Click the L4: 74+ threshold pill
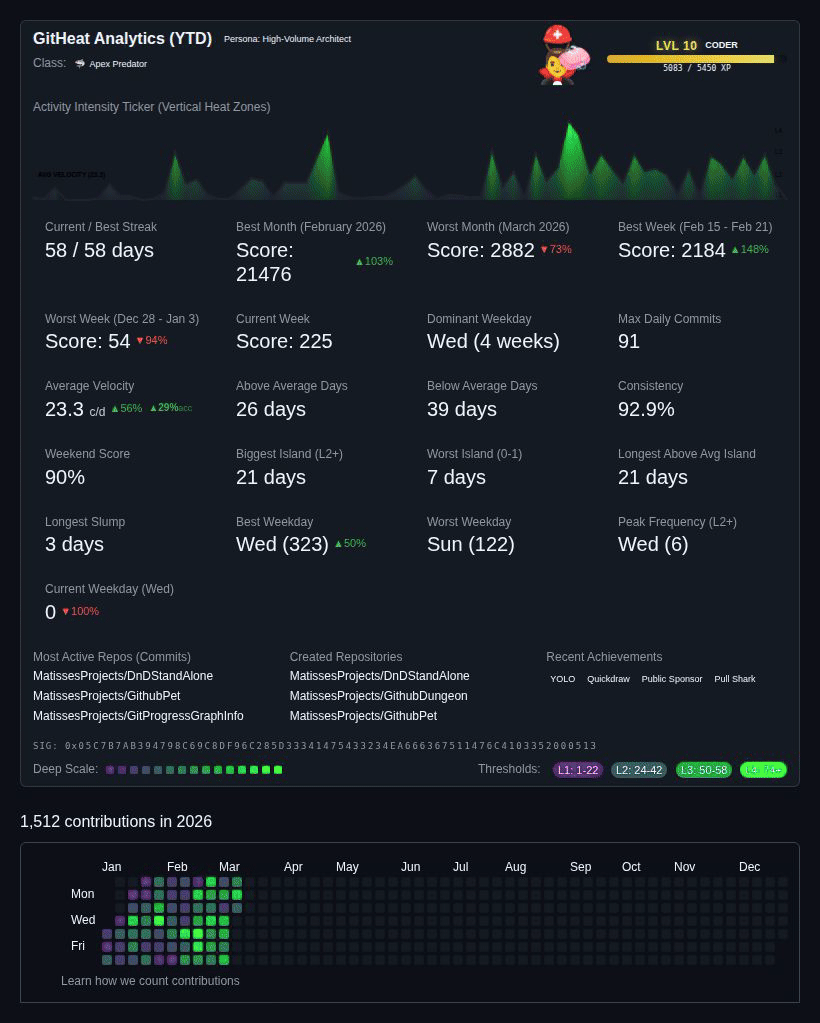 coord(763,770)
